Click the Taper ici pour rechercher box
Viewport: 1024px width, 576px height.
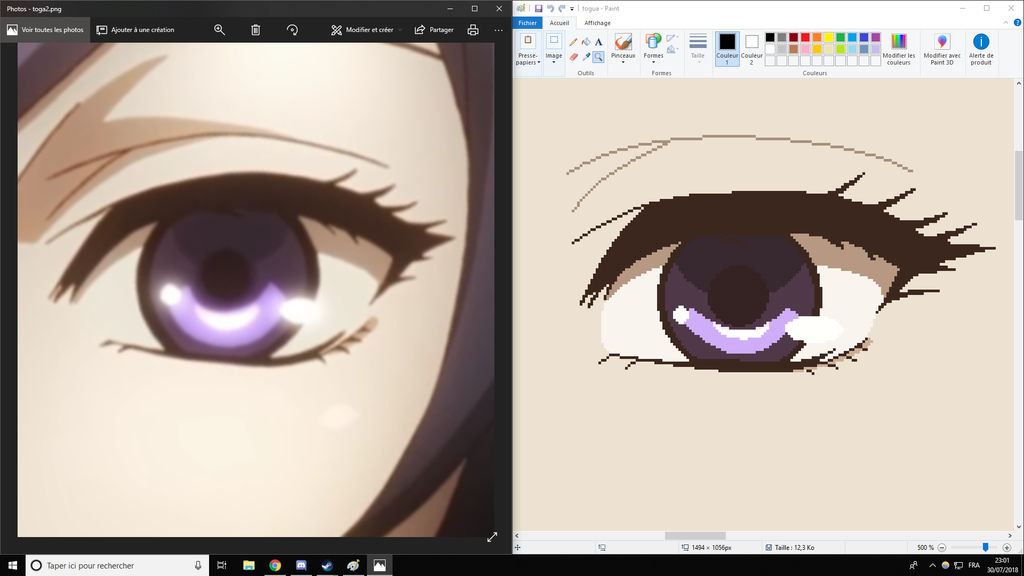tap(117, 566)
